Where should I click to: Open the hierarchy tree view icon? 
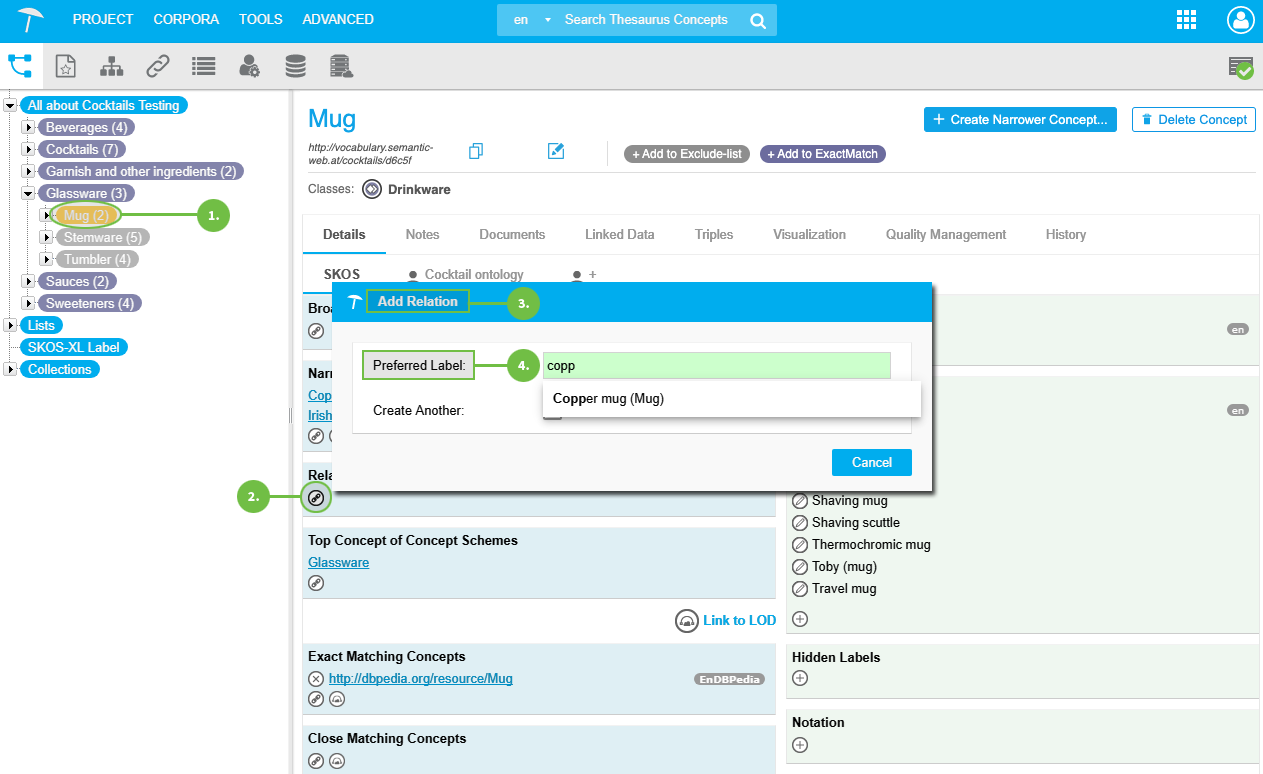click(20, 66)
